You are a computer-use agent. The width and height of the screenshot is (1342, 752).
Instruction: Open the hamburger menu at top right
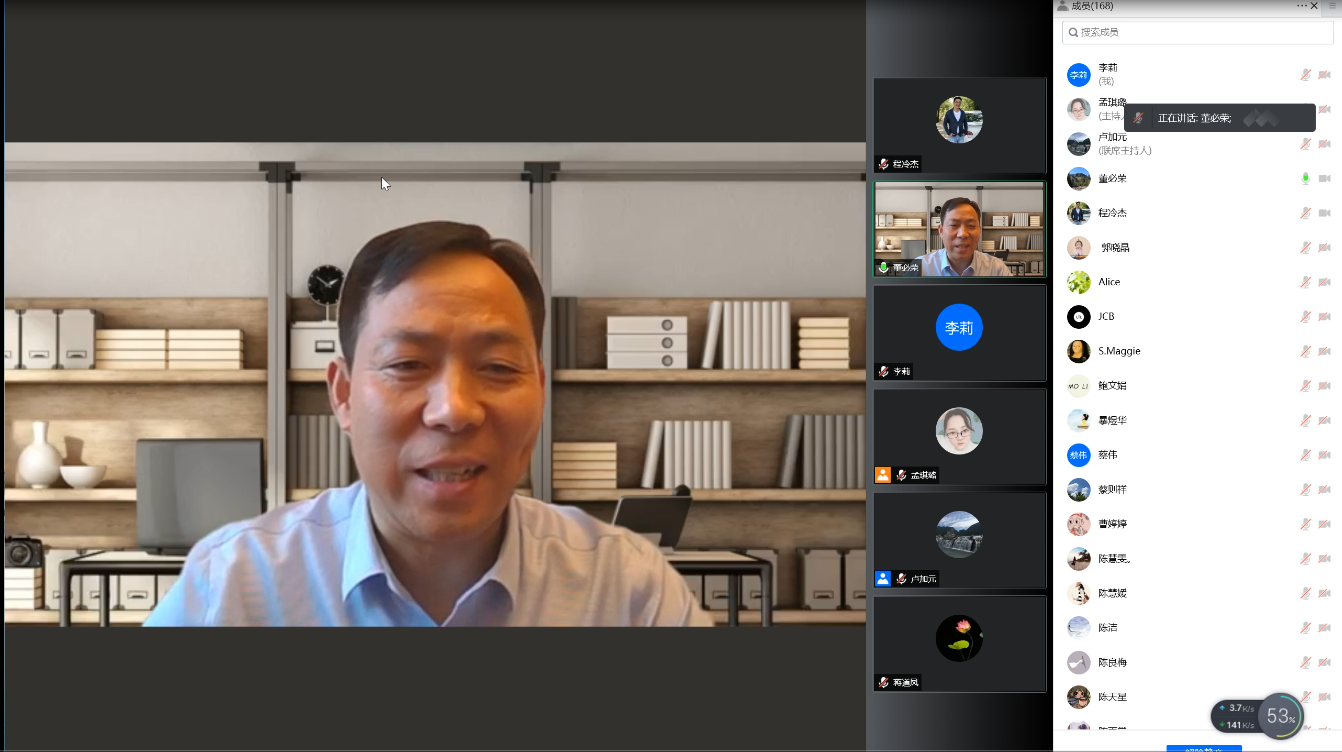(1331, 6)
